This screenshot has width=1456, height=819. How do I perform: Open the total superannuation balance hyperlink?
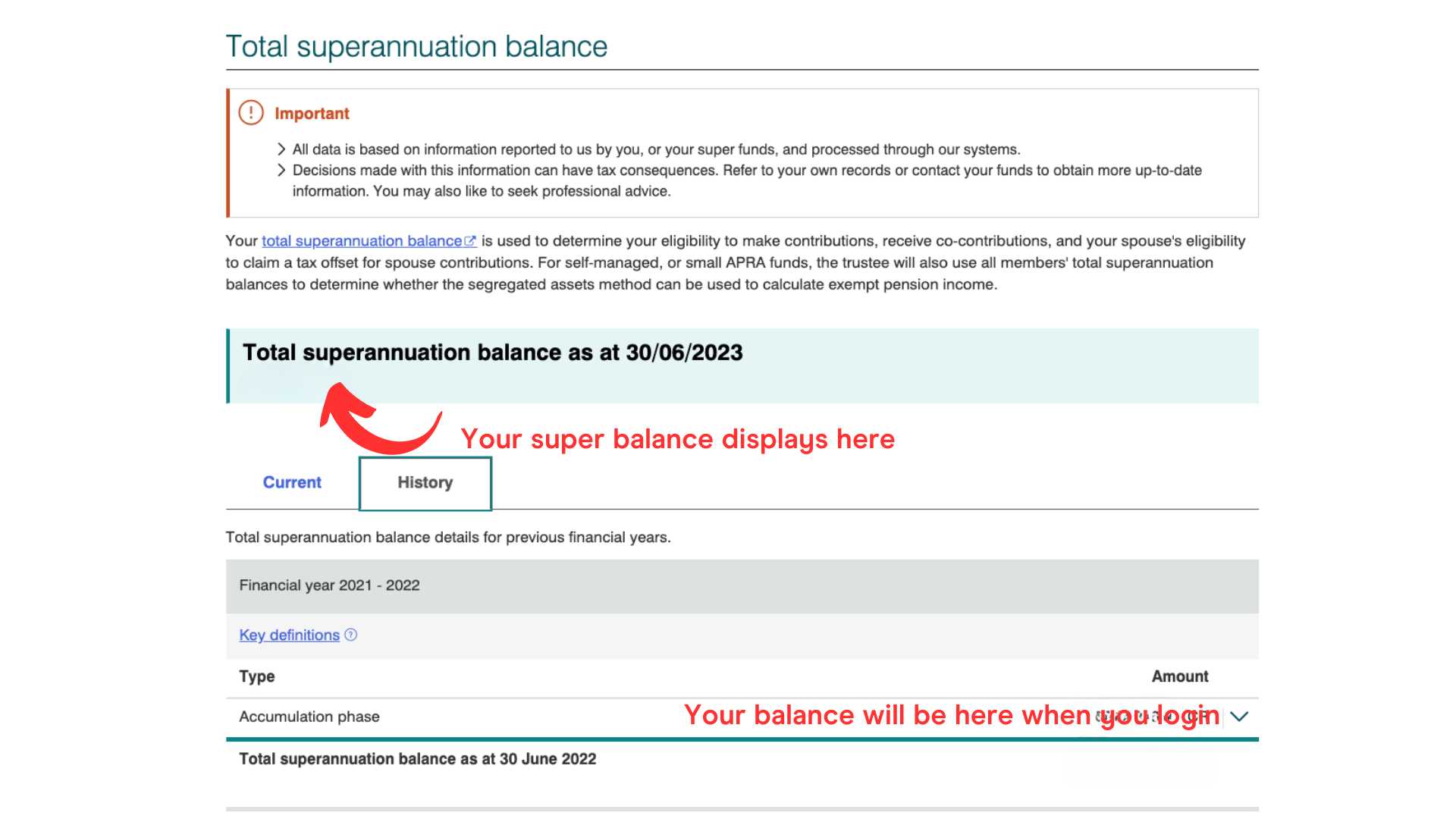pos(362,241)
